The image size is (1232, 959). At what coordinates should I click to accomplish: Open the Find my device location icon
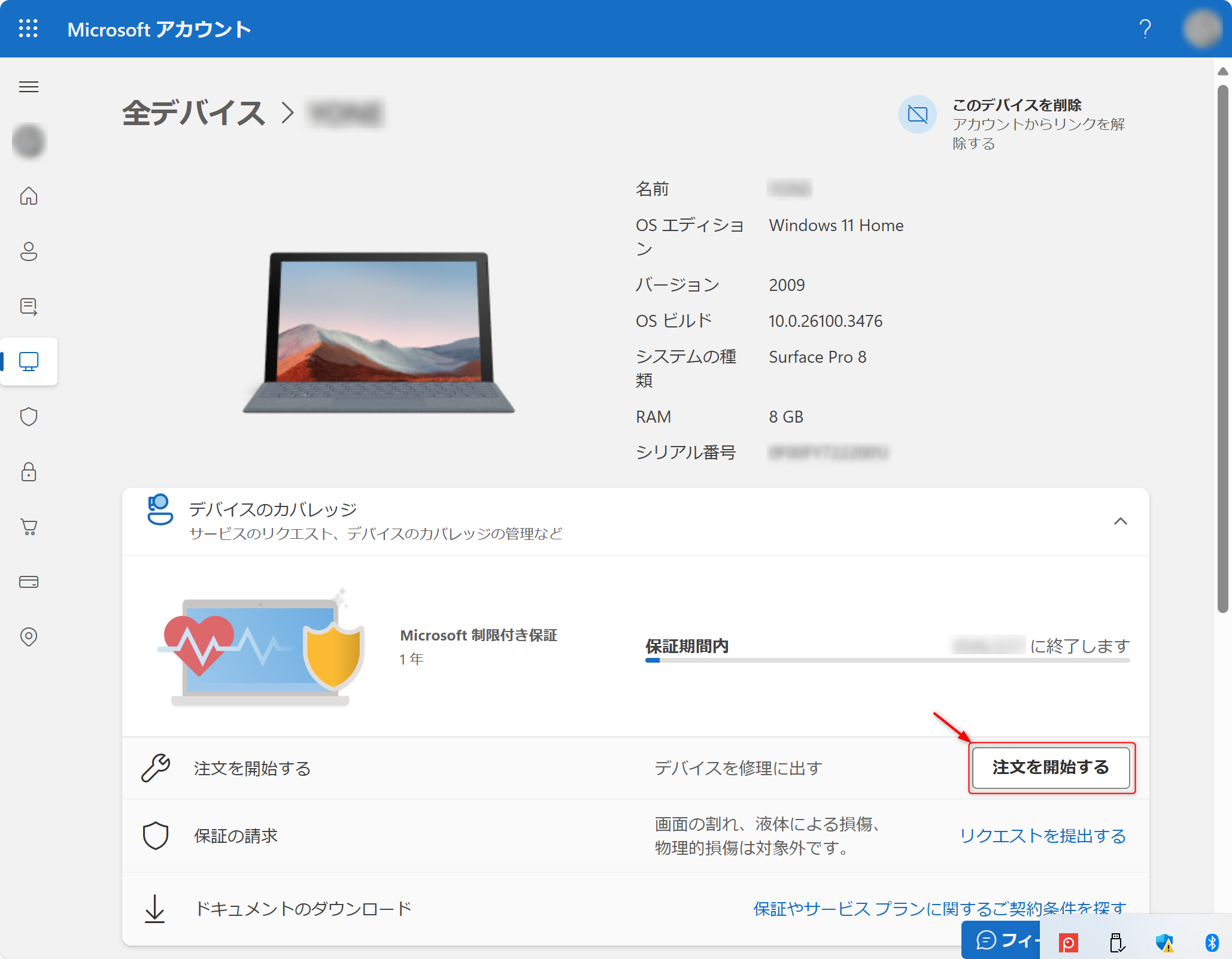coord(29,636)
